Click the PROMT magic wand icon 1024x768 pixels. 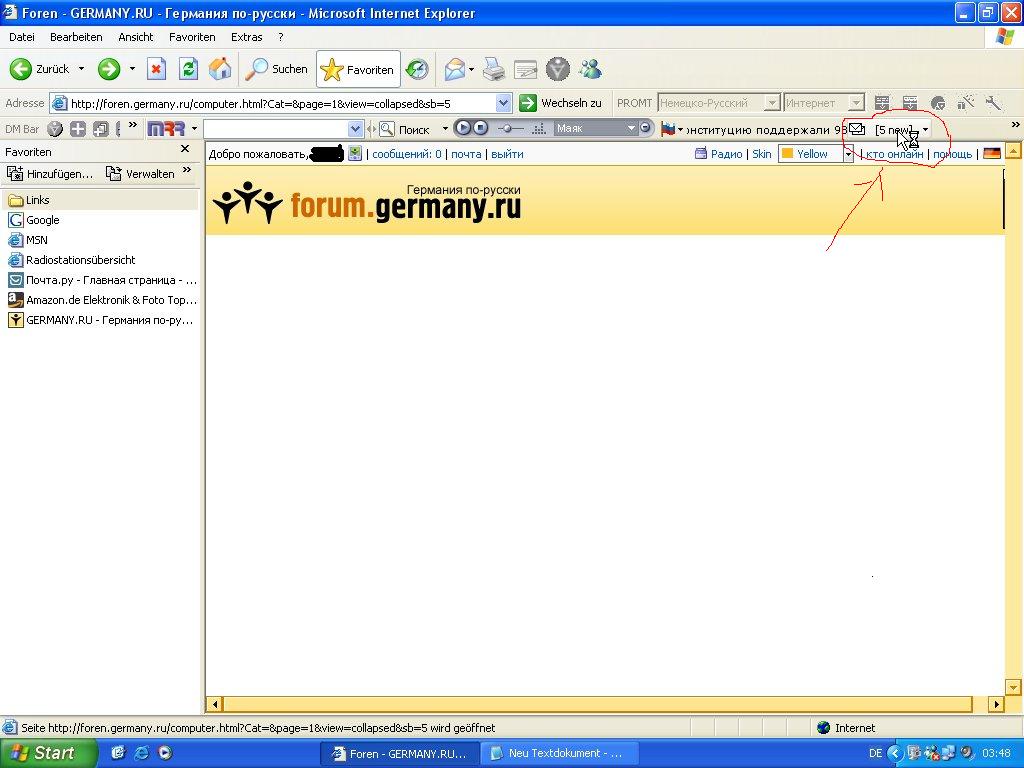[x=965, y=103]
